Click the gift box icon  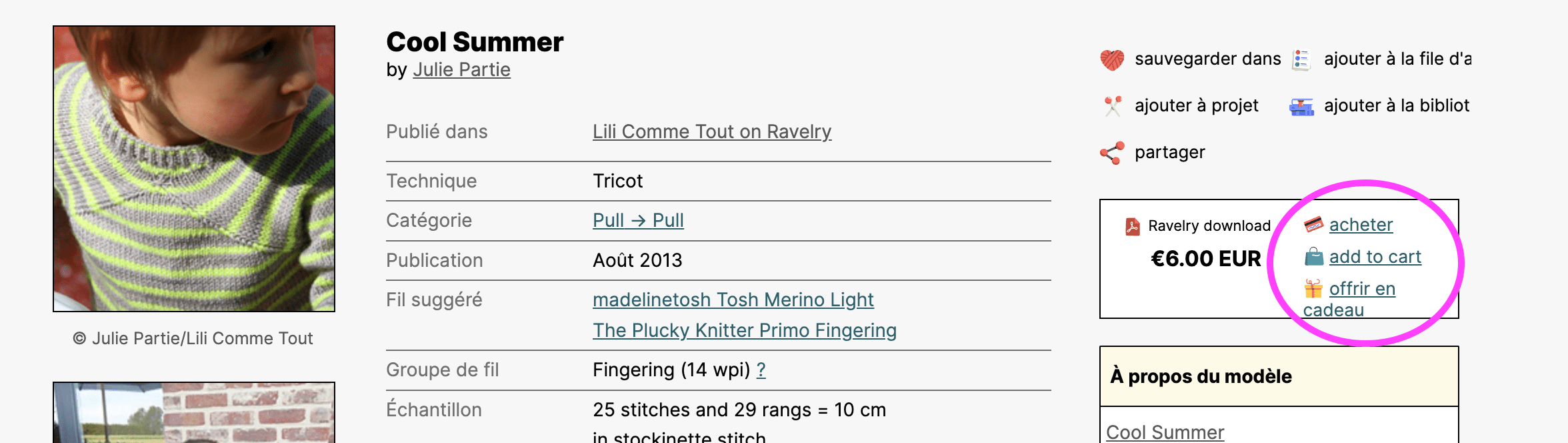1313,289
